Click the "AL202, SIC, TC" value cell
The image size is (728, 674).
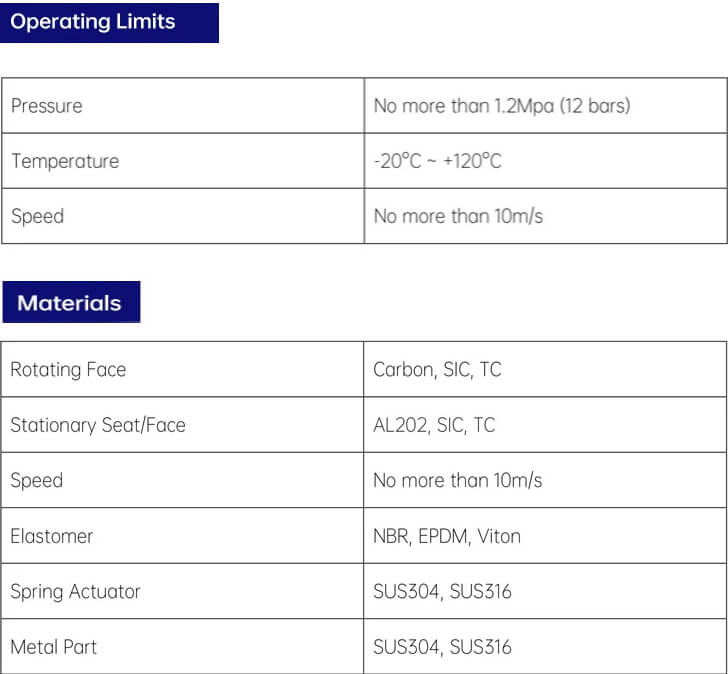pyautogui.click(x=434, y=425)
